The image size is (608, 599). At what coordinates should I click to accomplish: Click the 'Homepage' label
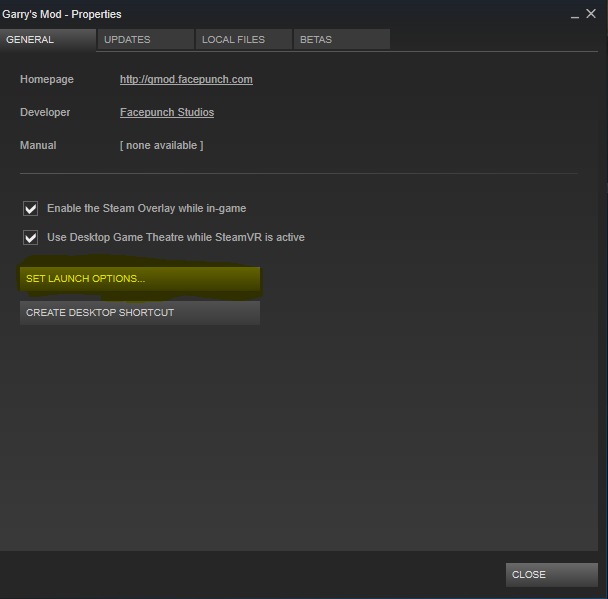[47, 79]
